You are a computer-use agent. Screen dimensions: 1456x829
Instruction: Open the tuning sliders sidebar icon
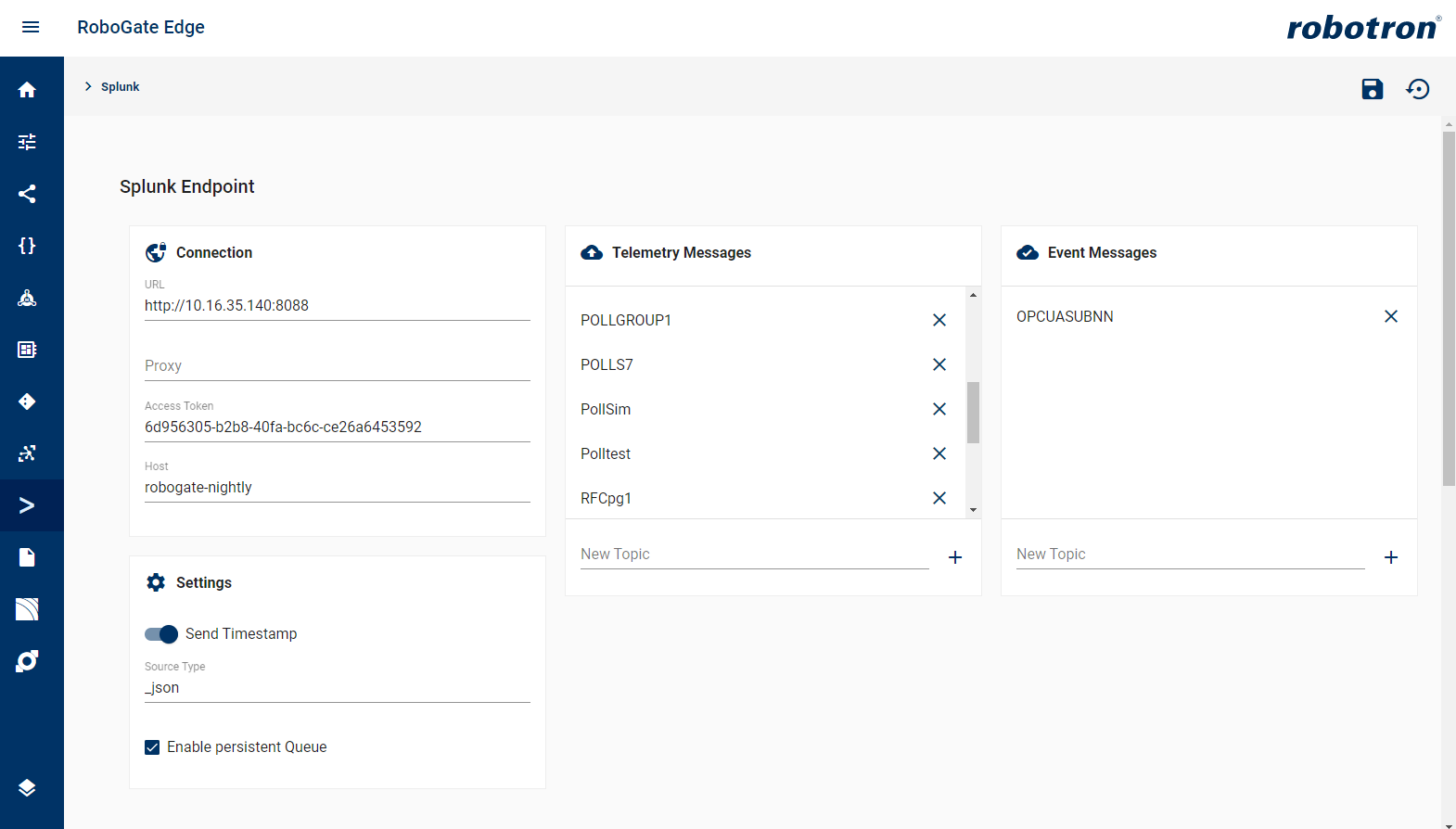[x=27, y=142]
